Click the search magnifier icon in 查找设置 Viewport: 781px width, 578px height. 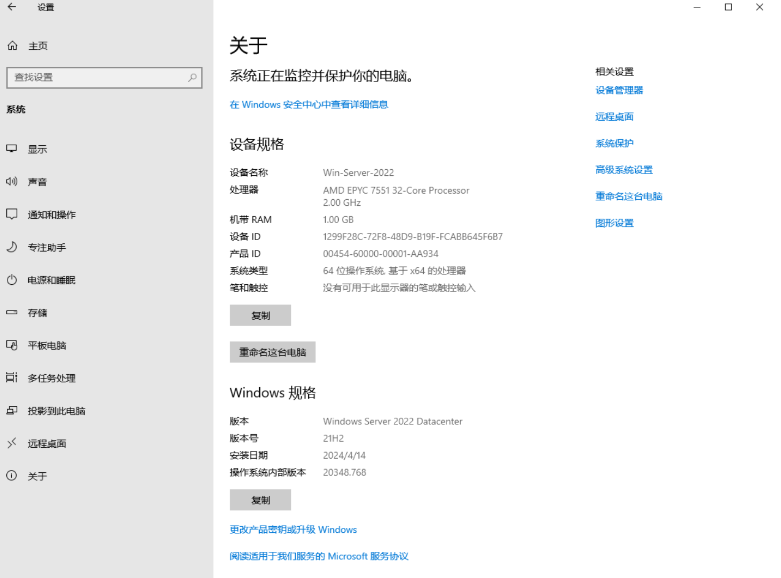(193, 77)
